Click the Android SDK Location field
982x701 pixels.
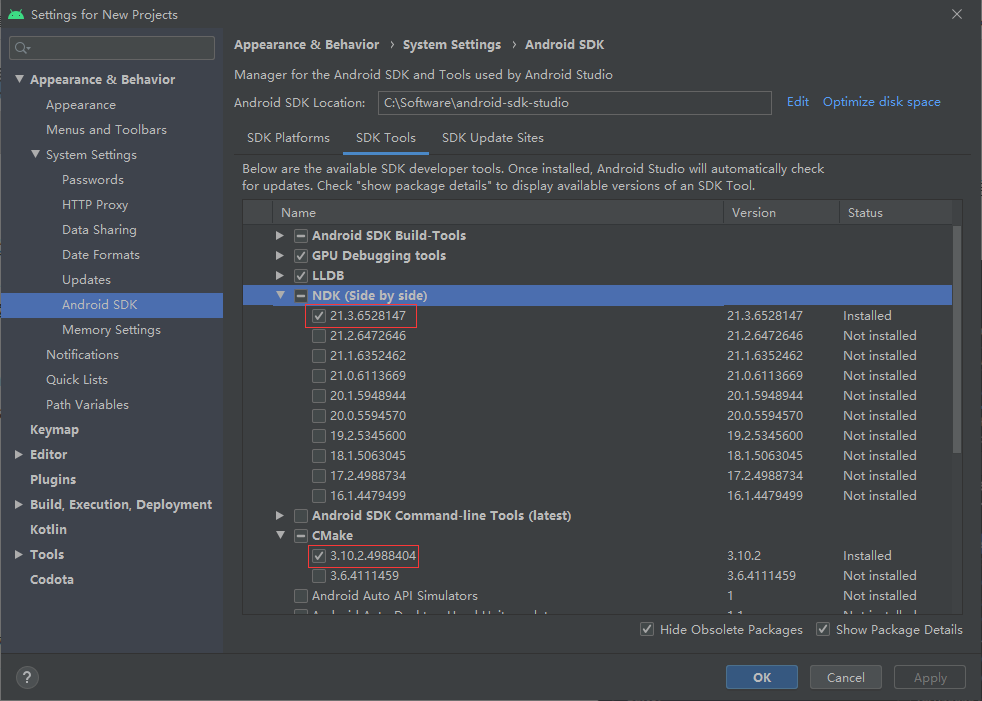pos(574,102)
